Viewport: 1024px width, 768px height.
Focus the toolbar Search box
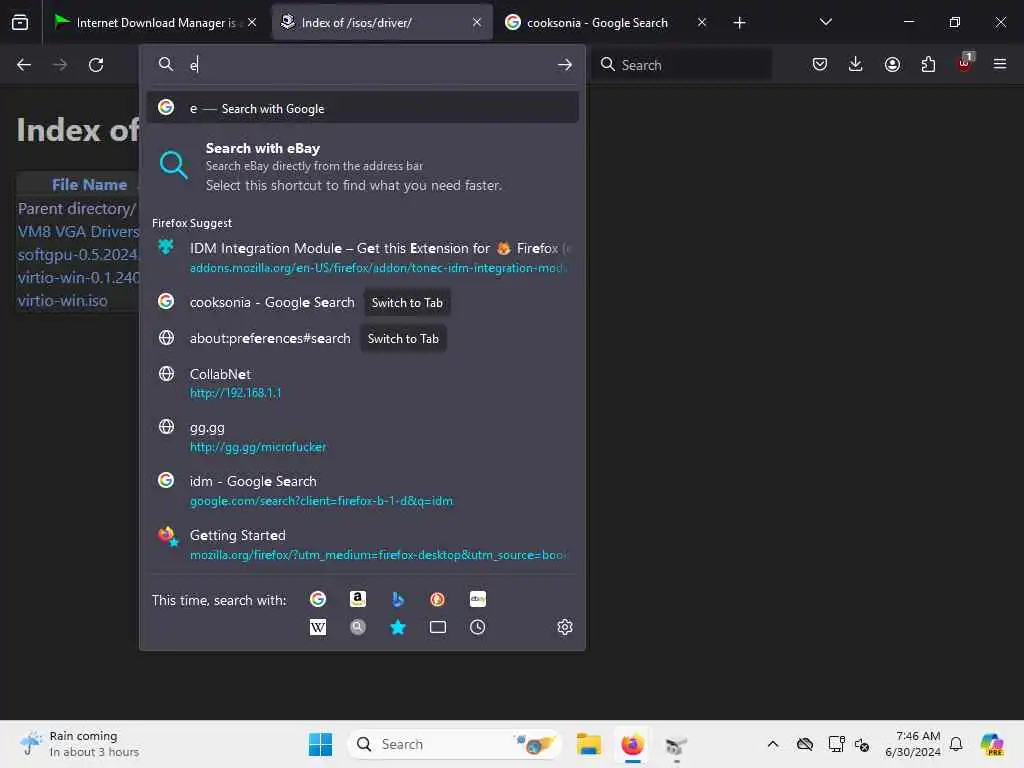pos(682,65)
